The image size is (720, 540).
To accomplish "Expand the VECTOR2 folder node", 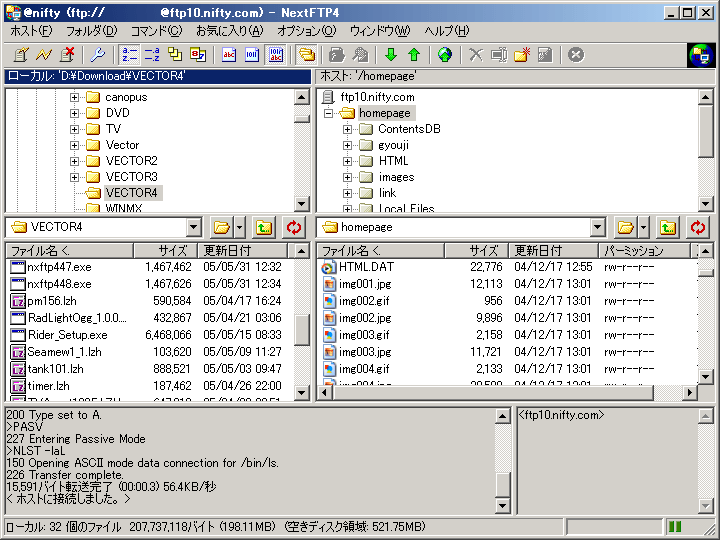I will pos(74,161).
